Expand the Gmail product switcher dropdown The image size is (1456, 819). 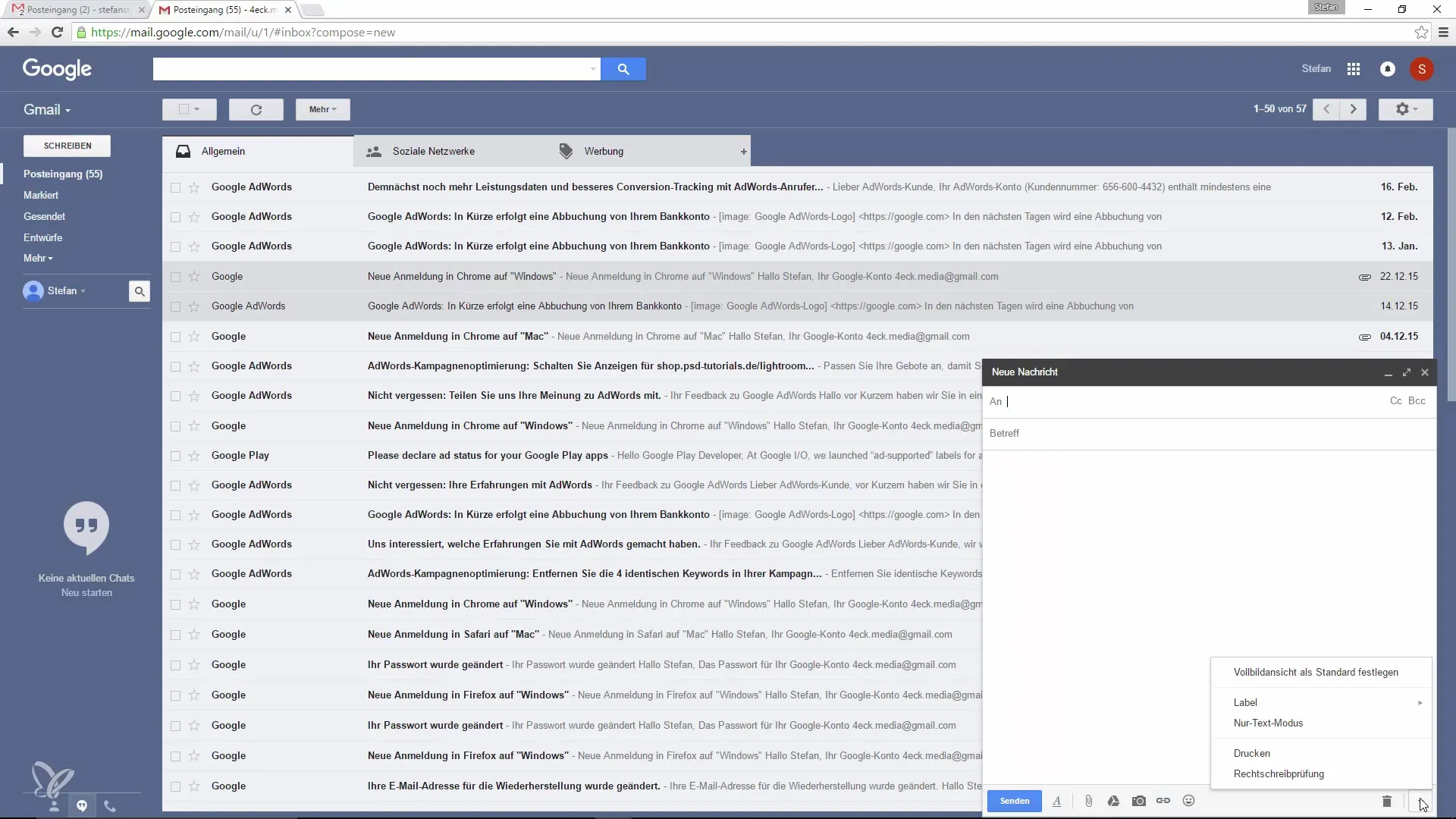[47, 110]
